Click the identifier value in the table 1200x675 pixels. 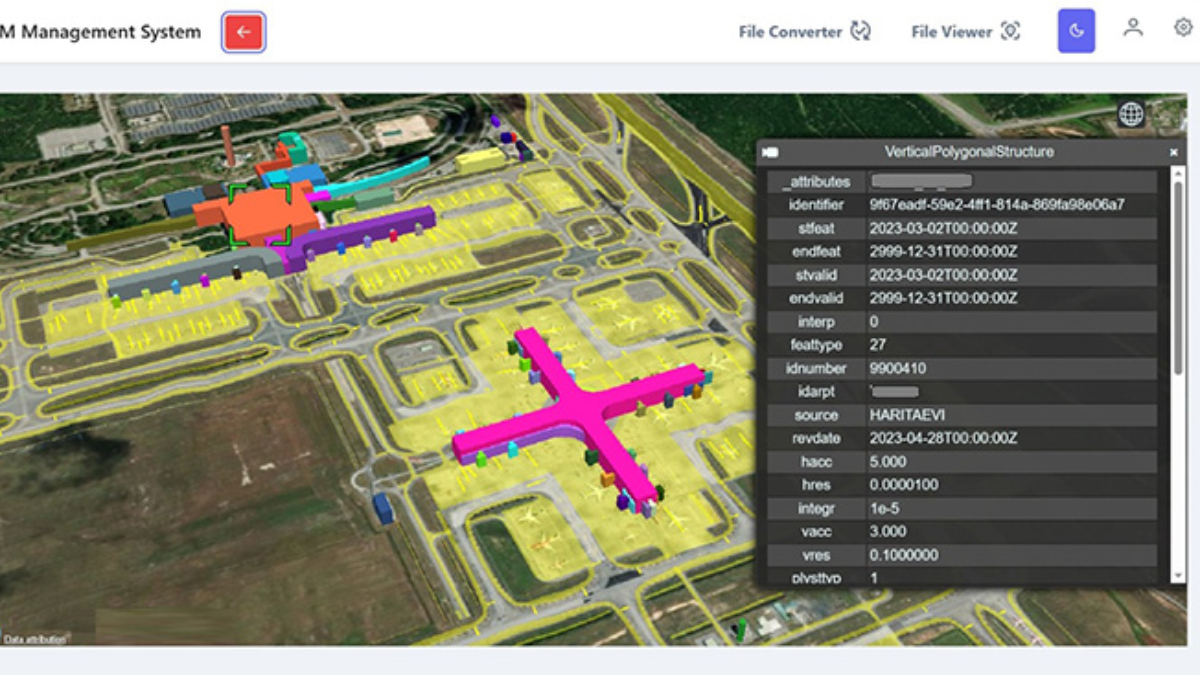pyautogui.click(x=996, y=205)
